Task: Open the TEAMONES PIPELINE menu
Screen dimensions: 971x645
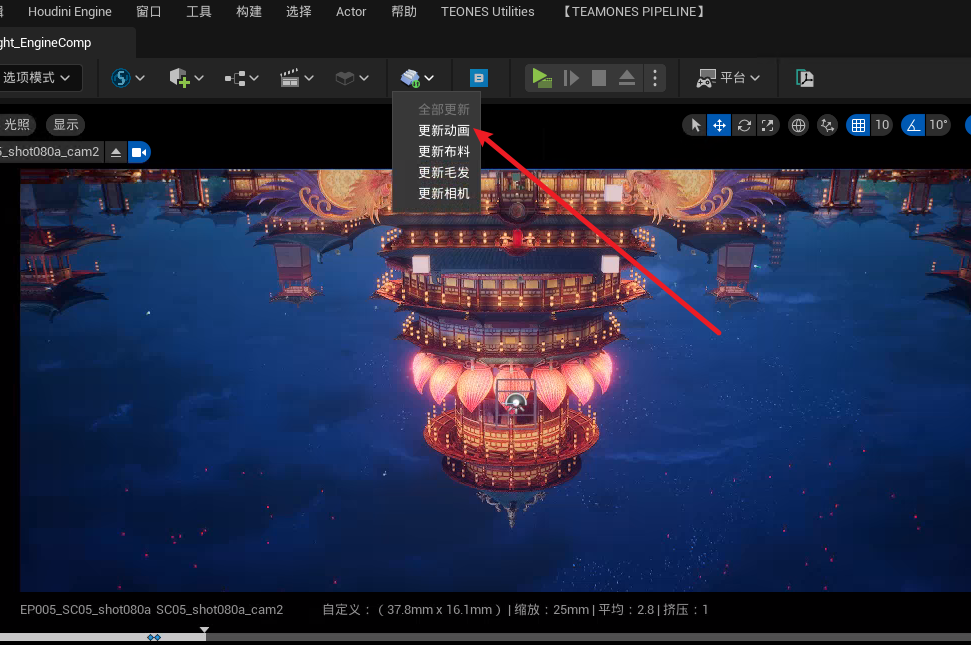Action: click(633, 12)
